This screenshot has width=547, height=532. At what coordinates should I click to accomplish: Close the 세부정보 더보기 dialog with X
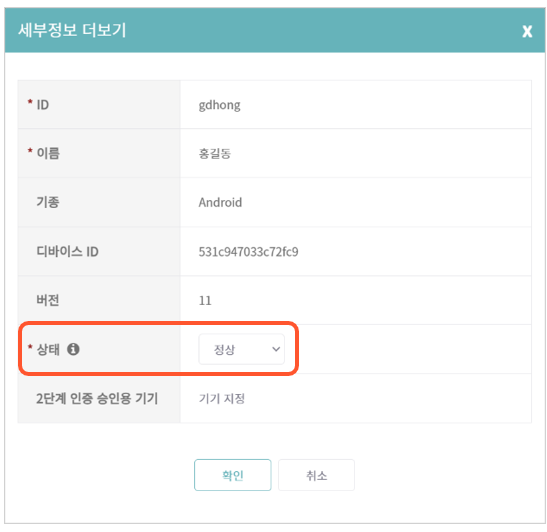527,31
